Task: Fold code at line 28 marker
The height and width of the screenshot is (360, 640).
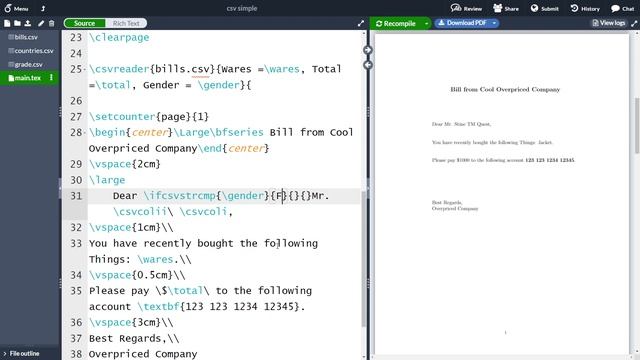Action: click(x=84, y=133)
